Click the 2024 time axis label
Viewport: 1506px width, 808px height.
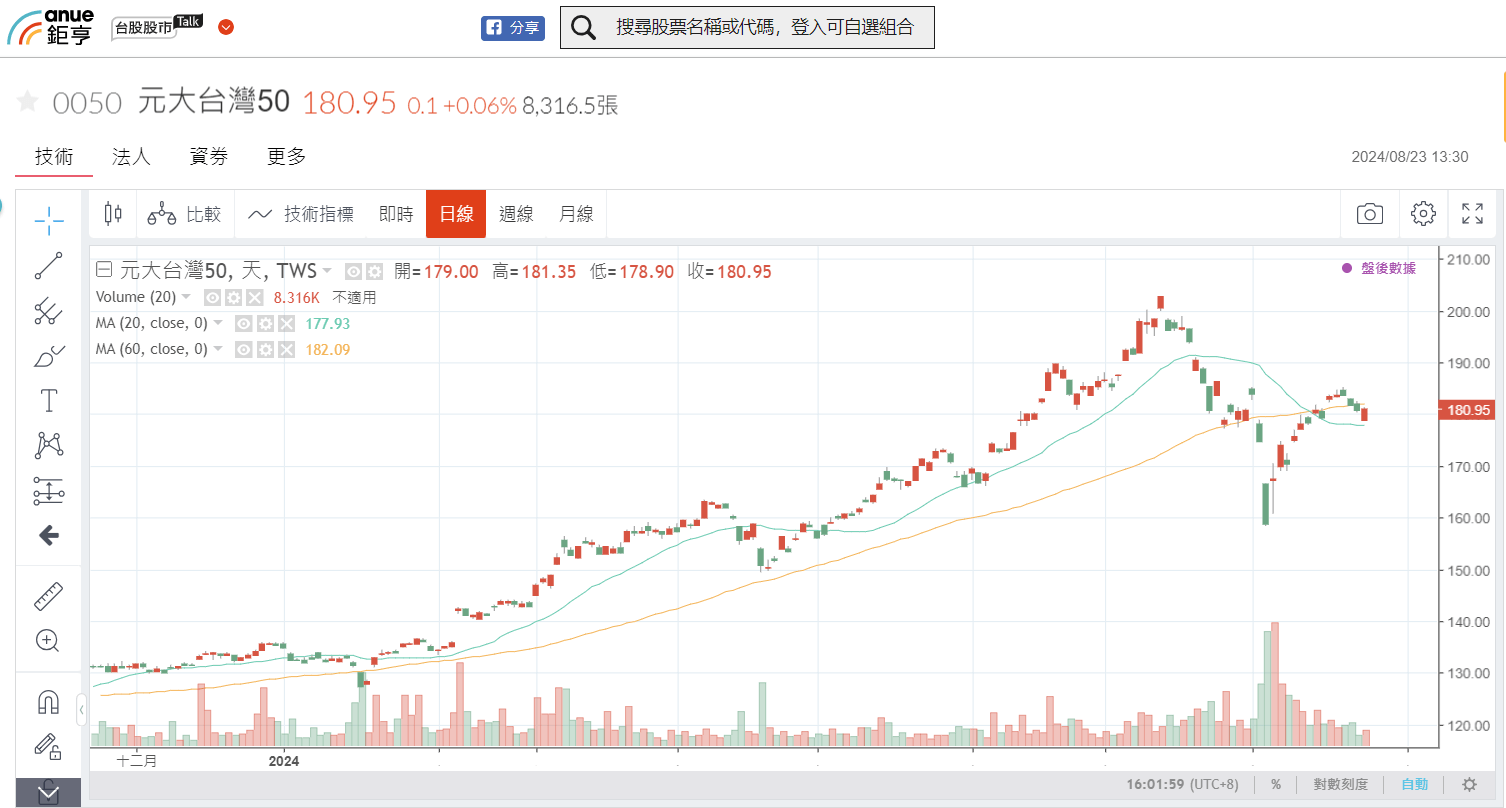pos(286,761)
